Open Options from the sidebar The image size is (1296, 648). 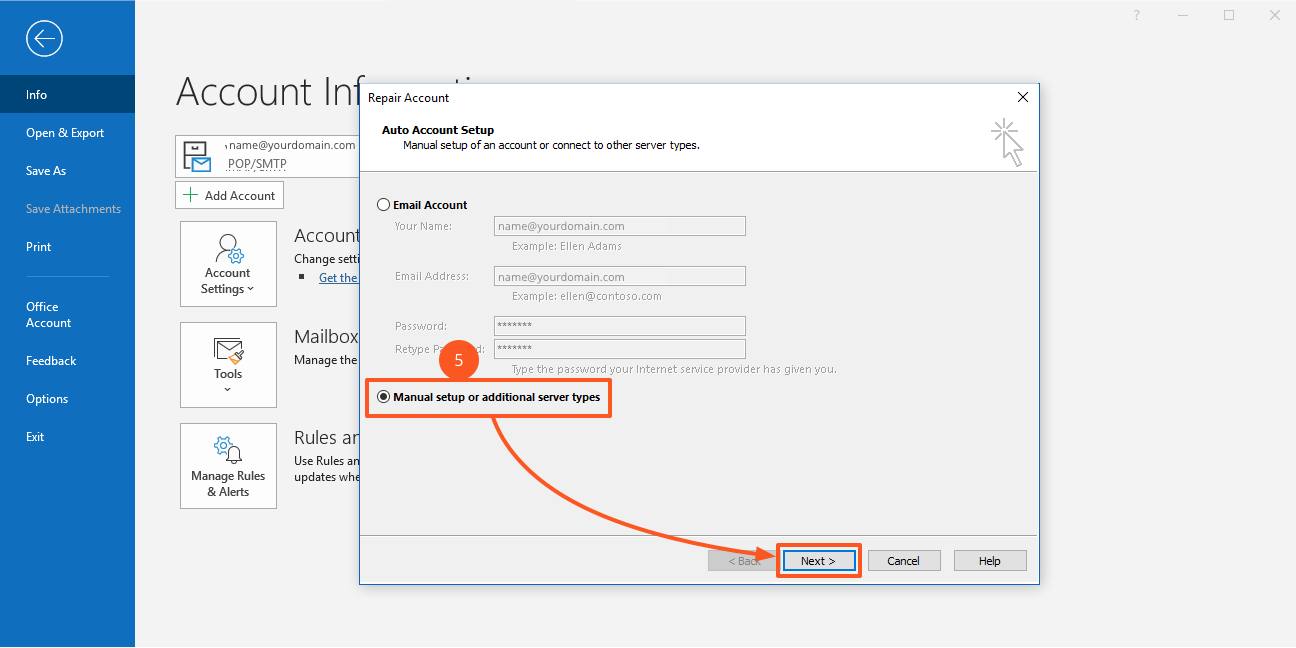[x=47, y=399]
